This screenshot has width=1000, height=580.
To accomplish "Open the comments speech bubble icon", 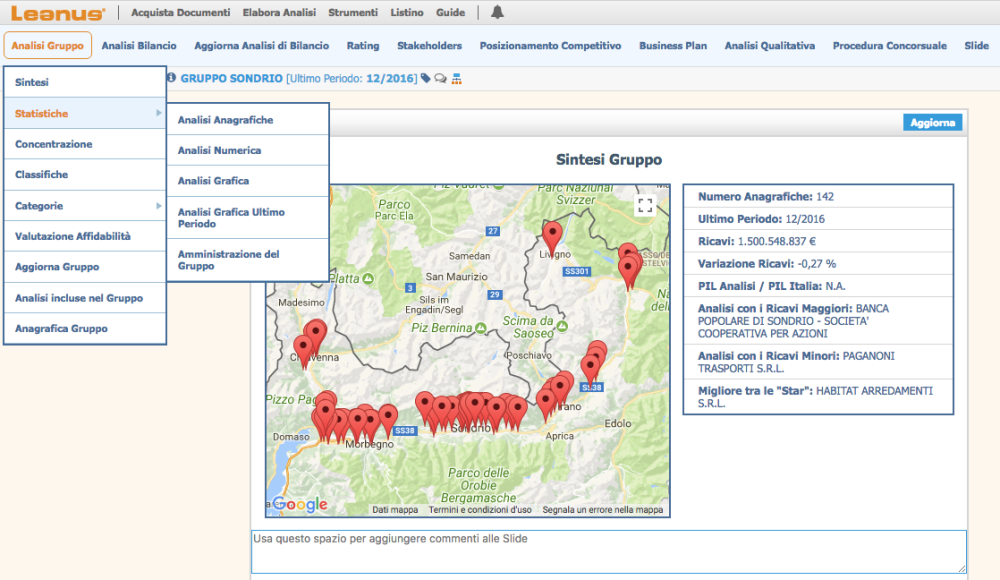I will coord(441,78).
